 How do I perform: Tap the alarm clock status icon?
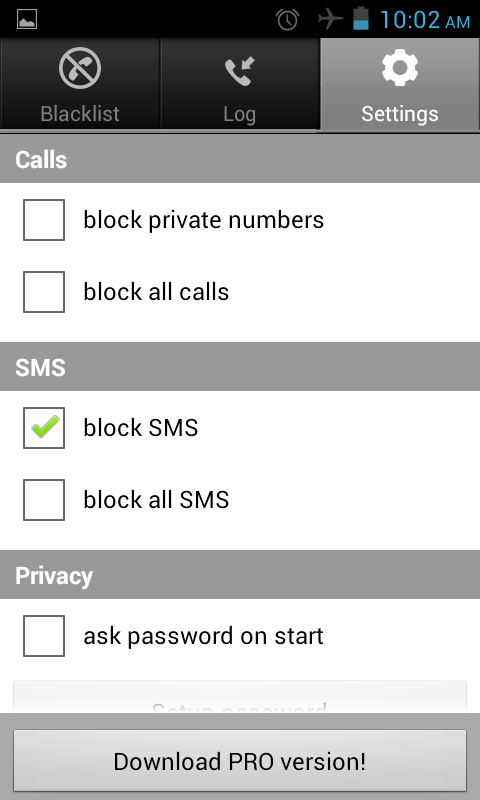click(x=287, y=20)
